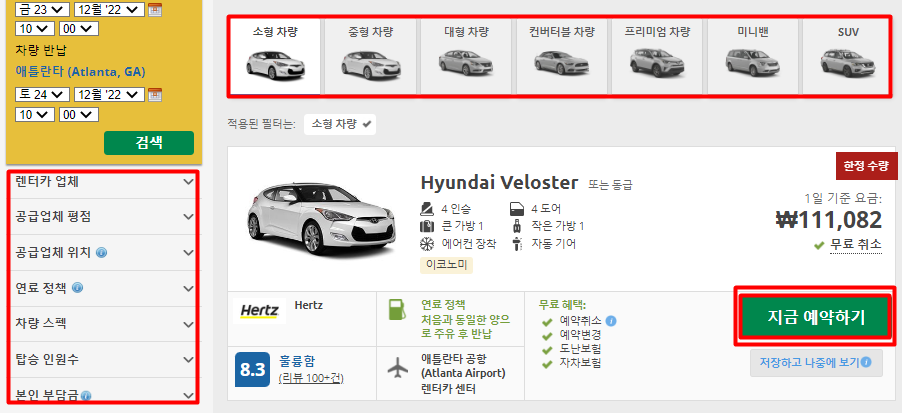Switch to the 중형 차량 tab
Screen dimensions: 902x413
click(370, 56)
